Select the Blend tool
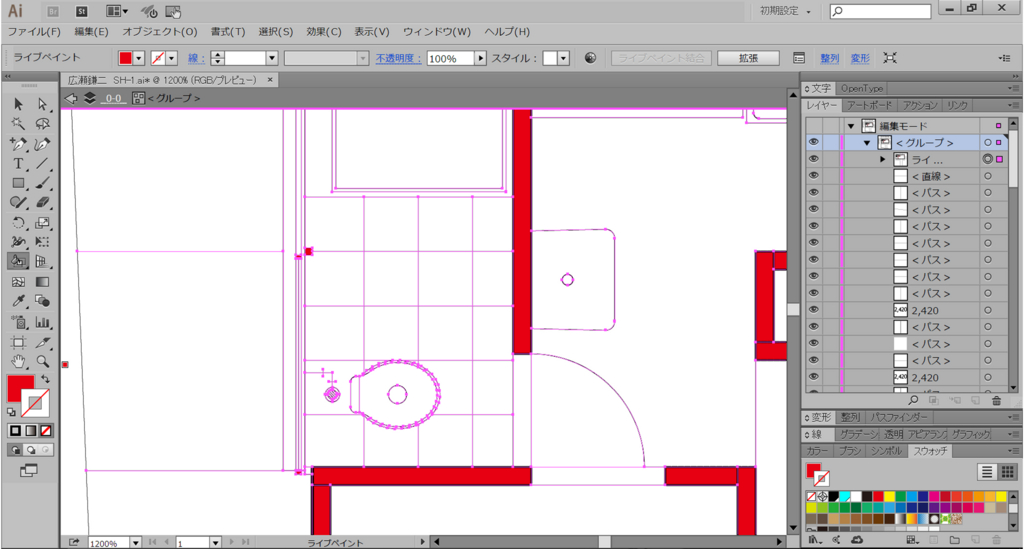This screenshot has height=549, width=1024. click(x=42, y=302)
